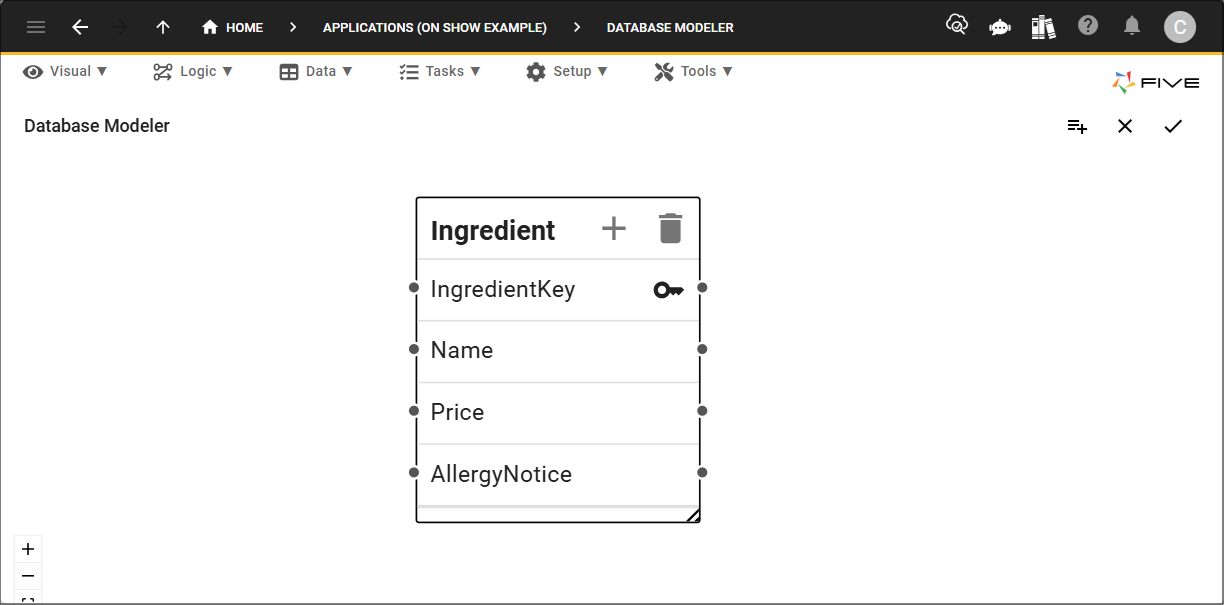Click the primary key icon on IngredientKey
The width and height of the screenshot is (1224, 605).
668,290
